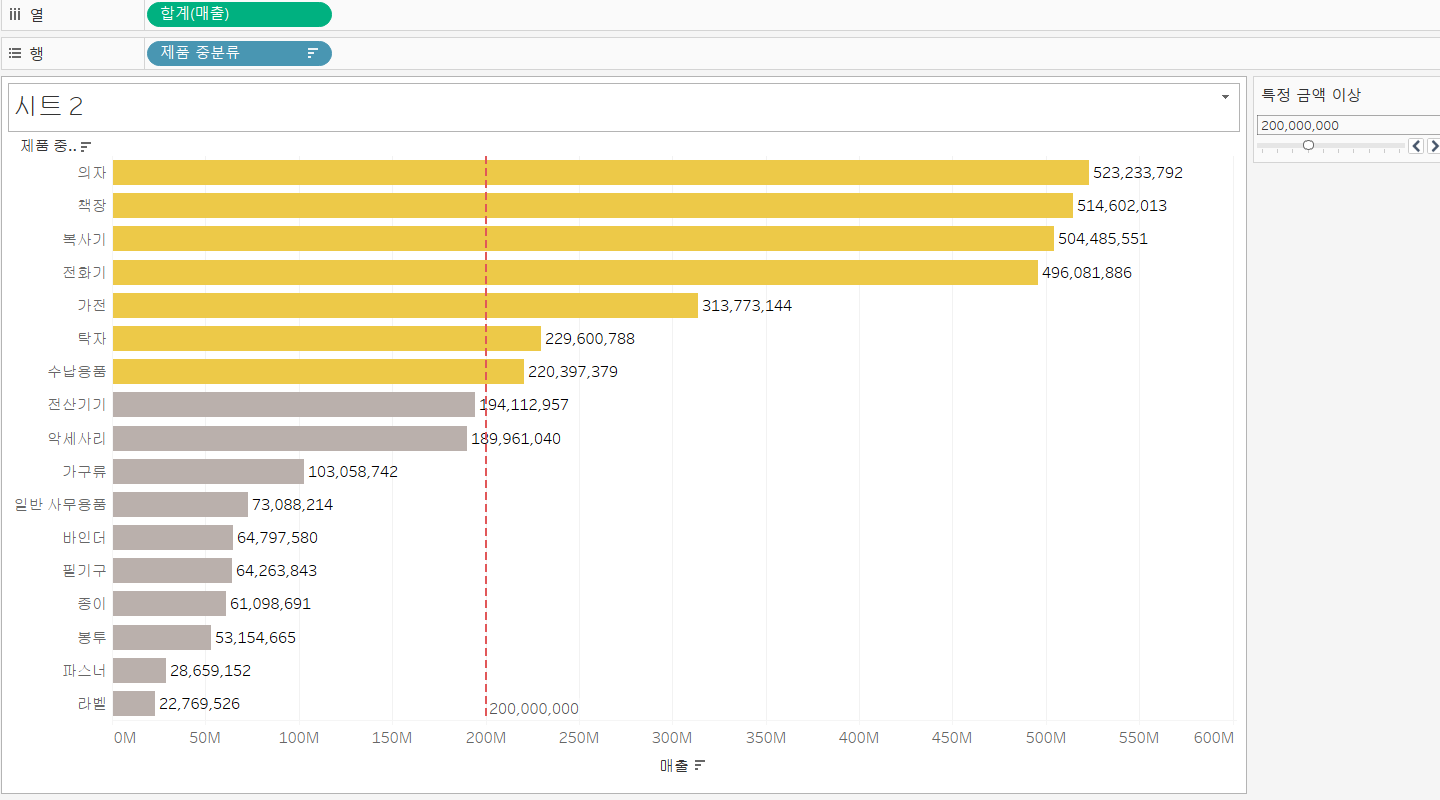Click the 특정 금액 이상 slider handle
The width and height of the screenshot is (1440, 800).
[1308, 146]
